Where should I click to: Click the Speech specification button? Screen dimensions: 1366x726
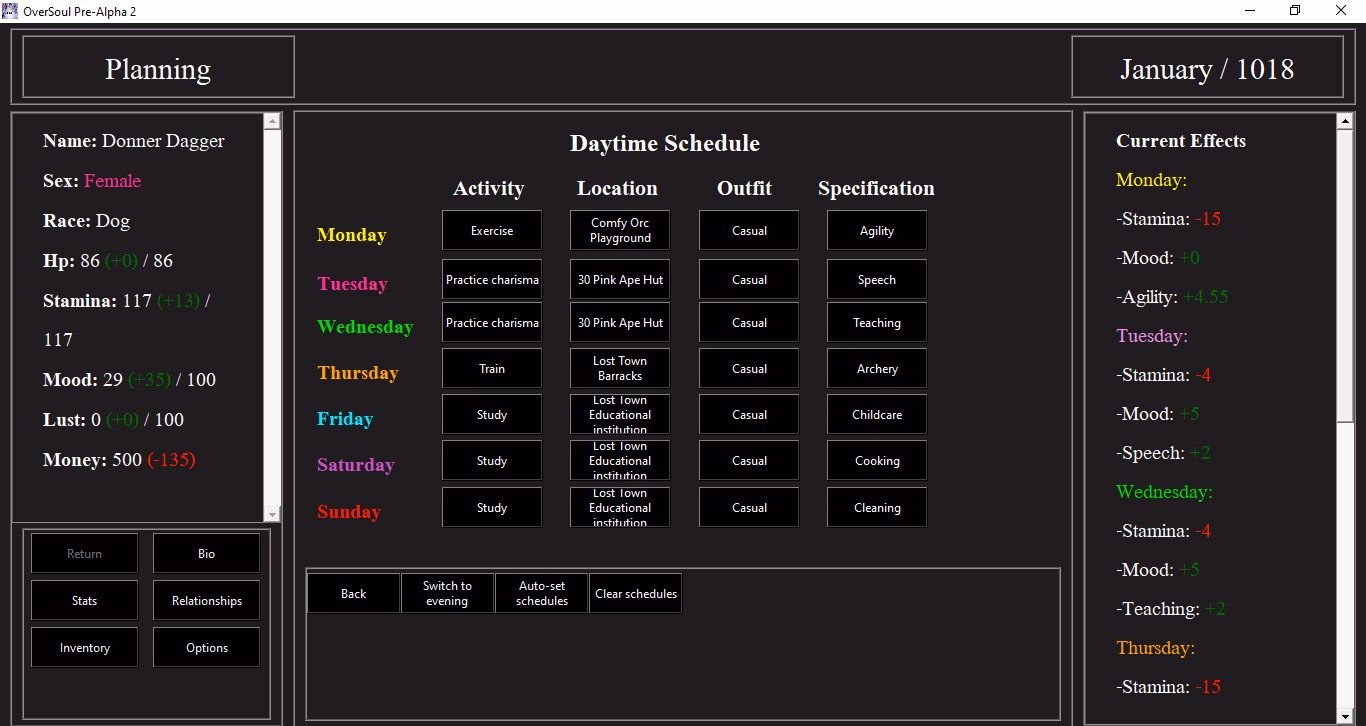pos(877,280)
